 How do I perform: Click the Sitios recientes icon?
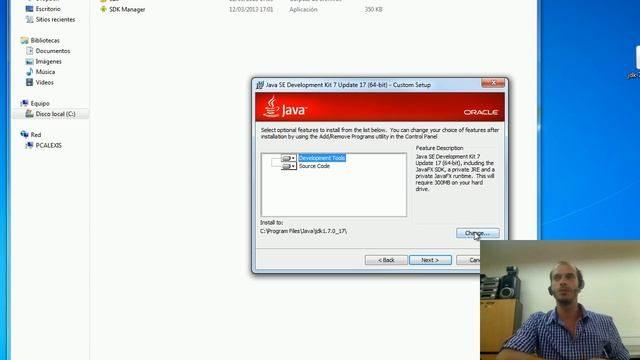click(29, 19)
